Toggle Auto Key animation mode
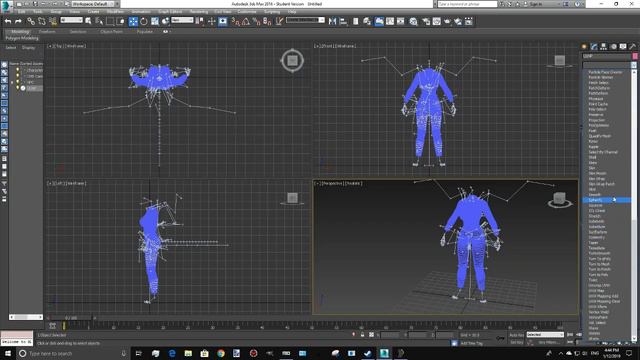640x360 pixels. (516, 335)
